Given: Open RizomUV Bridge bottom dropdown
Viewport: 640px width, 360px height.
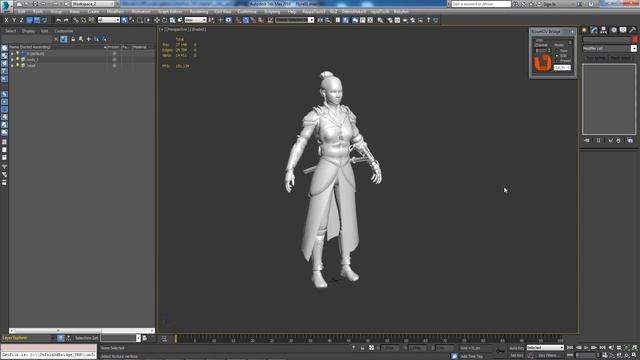Looking at the screenshot, I should tap(562, 67).
